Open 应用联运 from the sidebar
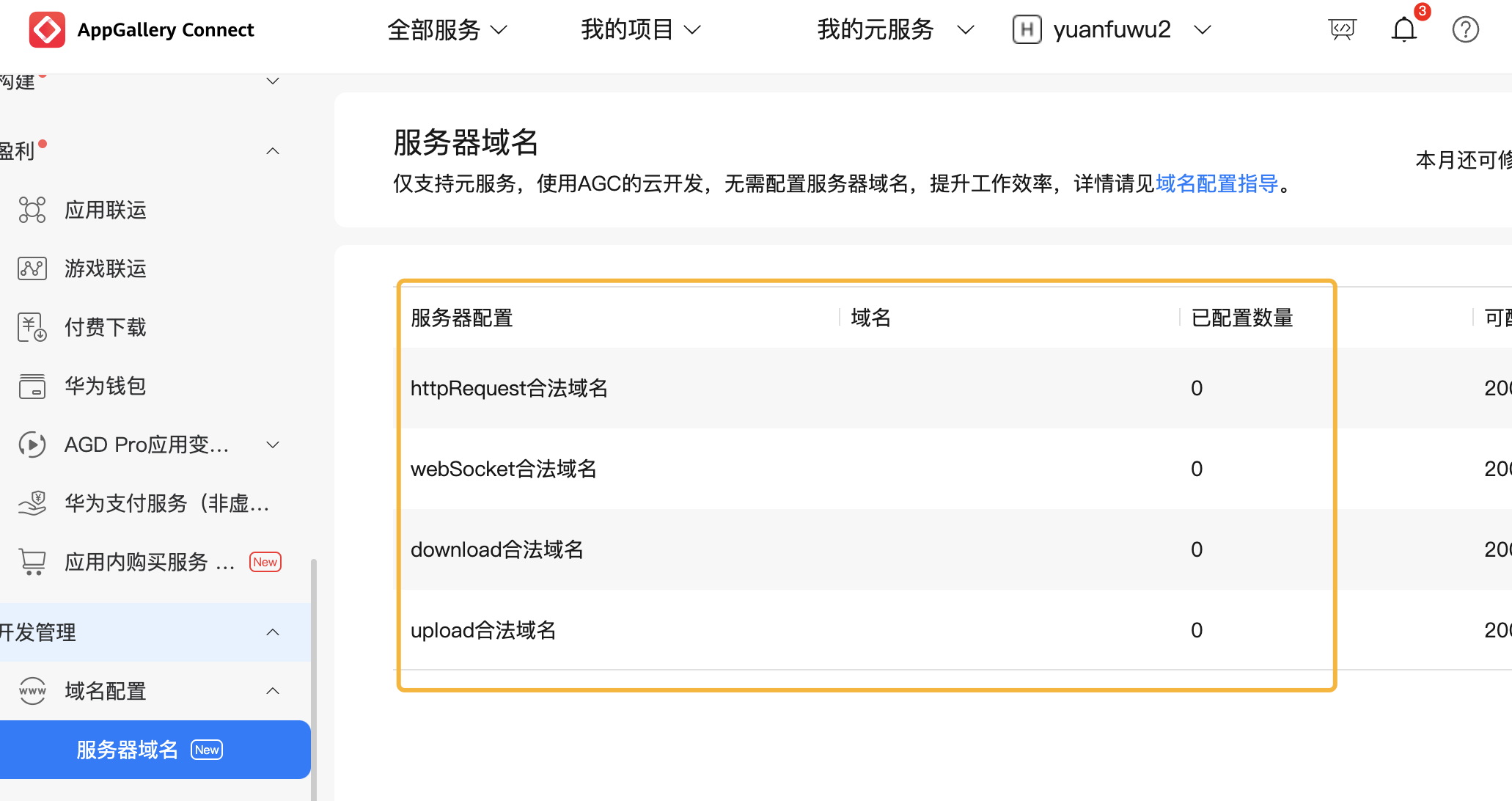This screenshot has height=801, width=1512. click(106, 211)
